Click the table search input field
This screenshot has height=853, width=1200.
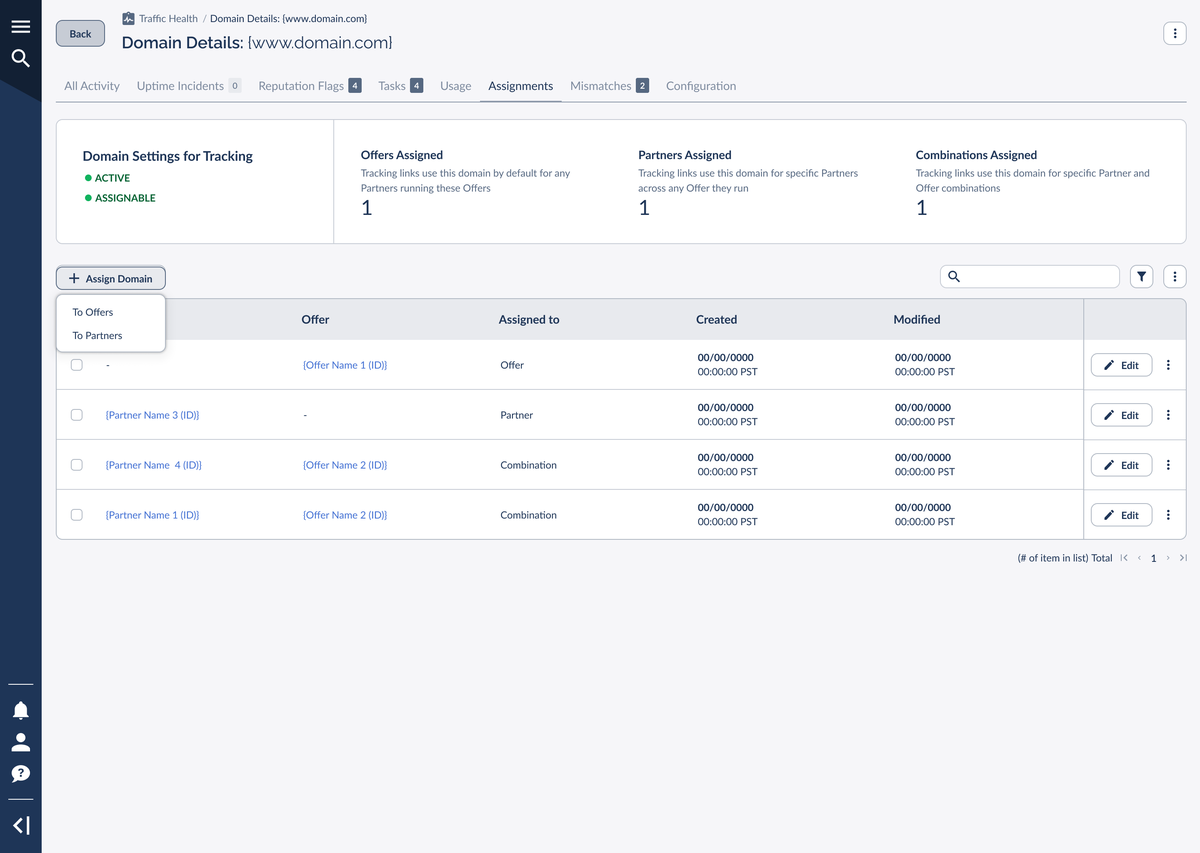point(1030,277)
